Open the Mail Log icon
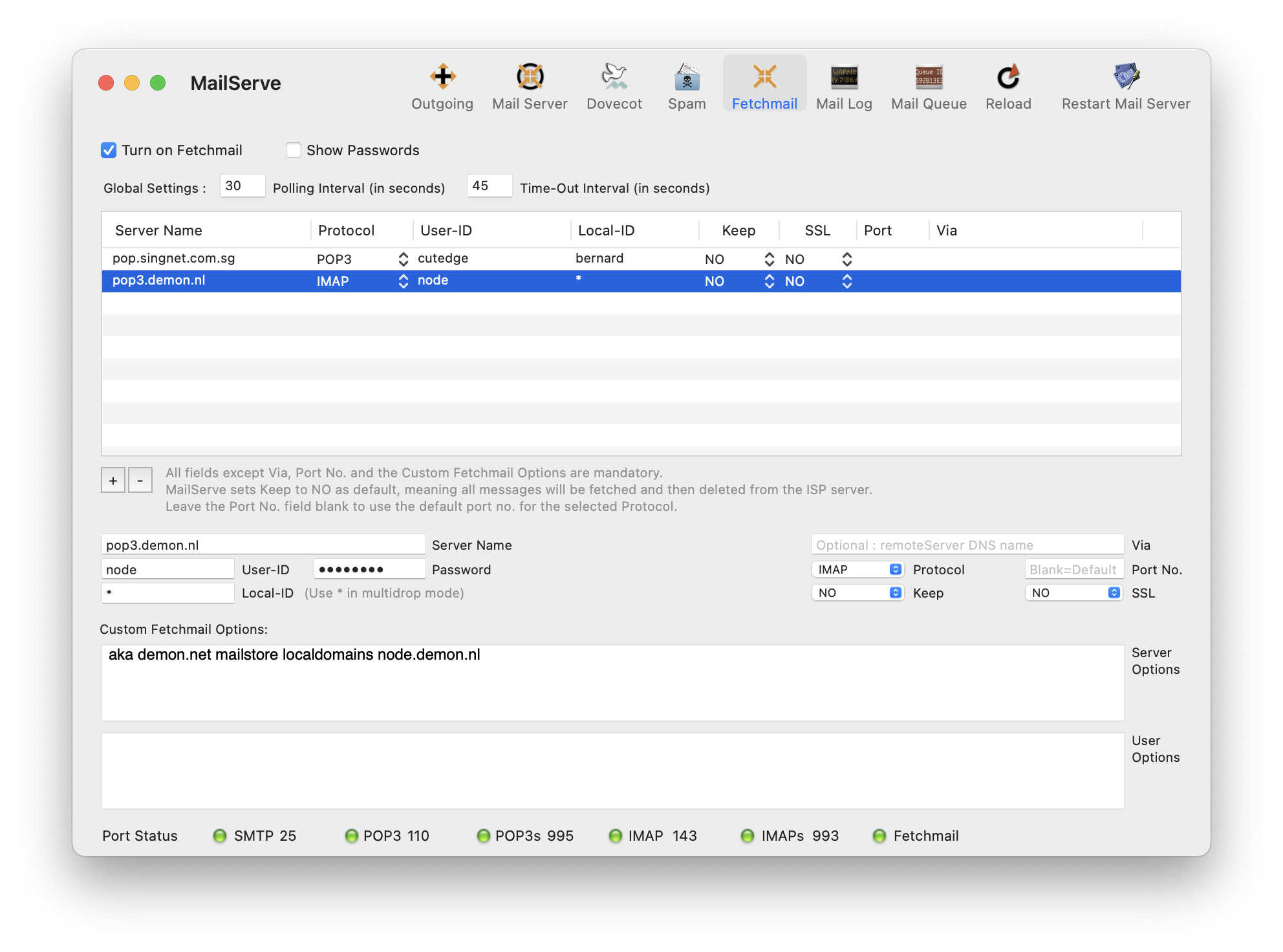 coord(844,78)
